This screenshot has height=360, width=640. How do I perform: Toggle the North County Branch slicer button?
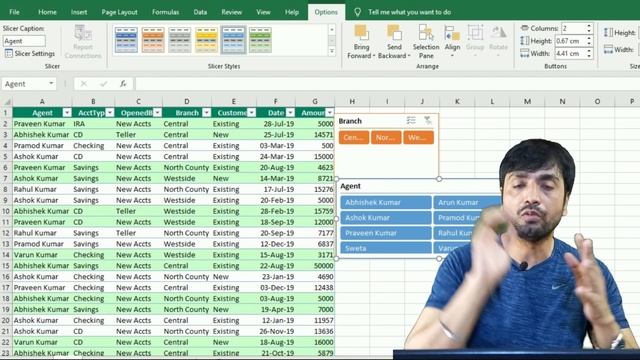click(386, 138)
